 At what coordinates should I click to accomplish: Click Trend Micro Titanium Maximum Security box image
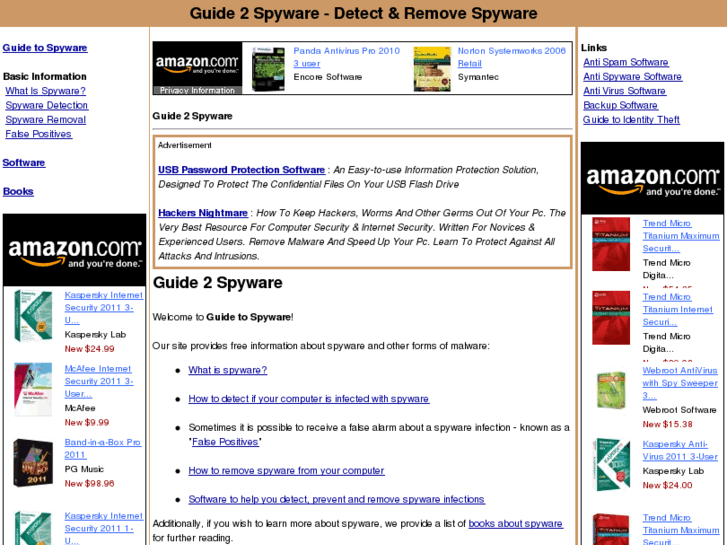(611, 244)
